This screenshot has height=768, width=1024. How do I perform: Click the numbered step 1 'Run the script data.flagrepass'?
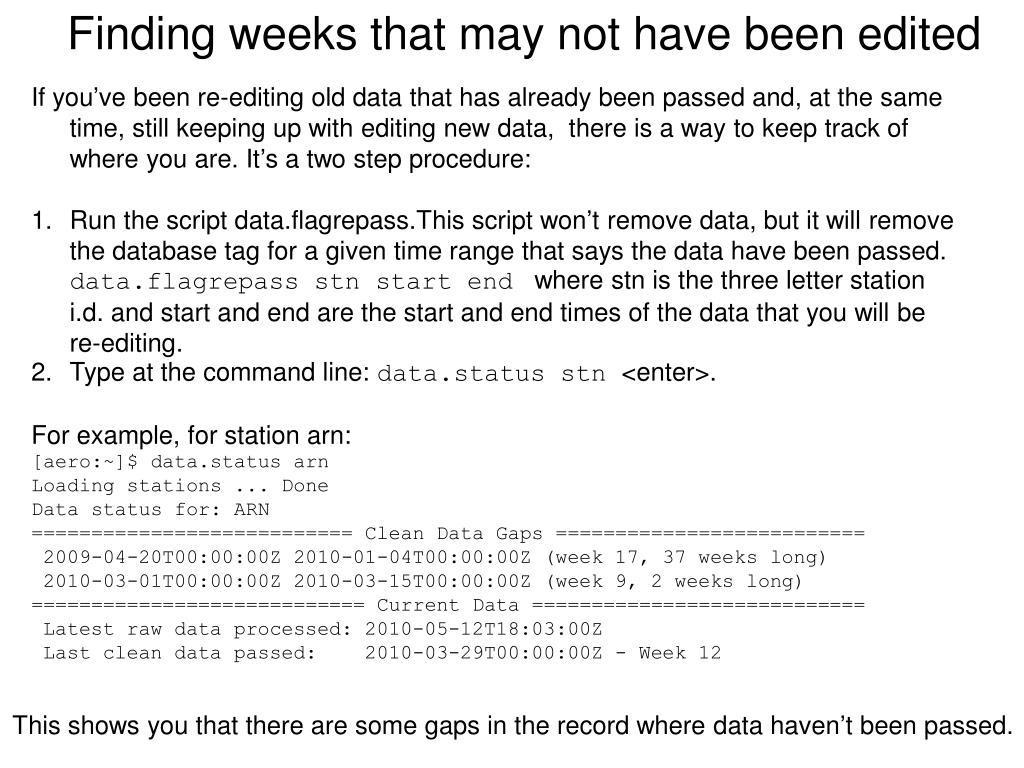pos(492,282)
